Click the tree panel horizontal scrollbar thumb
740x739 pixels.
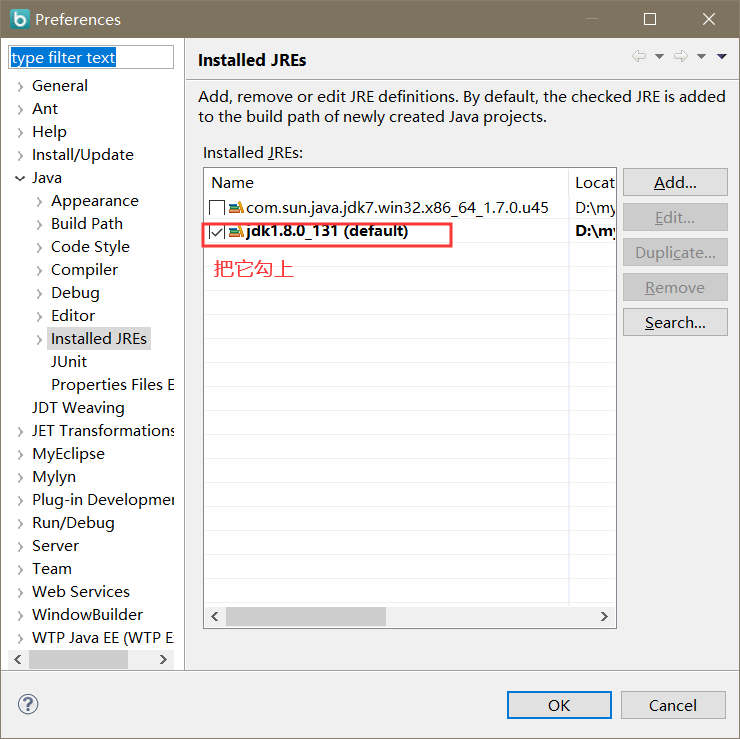pos(78,659)
